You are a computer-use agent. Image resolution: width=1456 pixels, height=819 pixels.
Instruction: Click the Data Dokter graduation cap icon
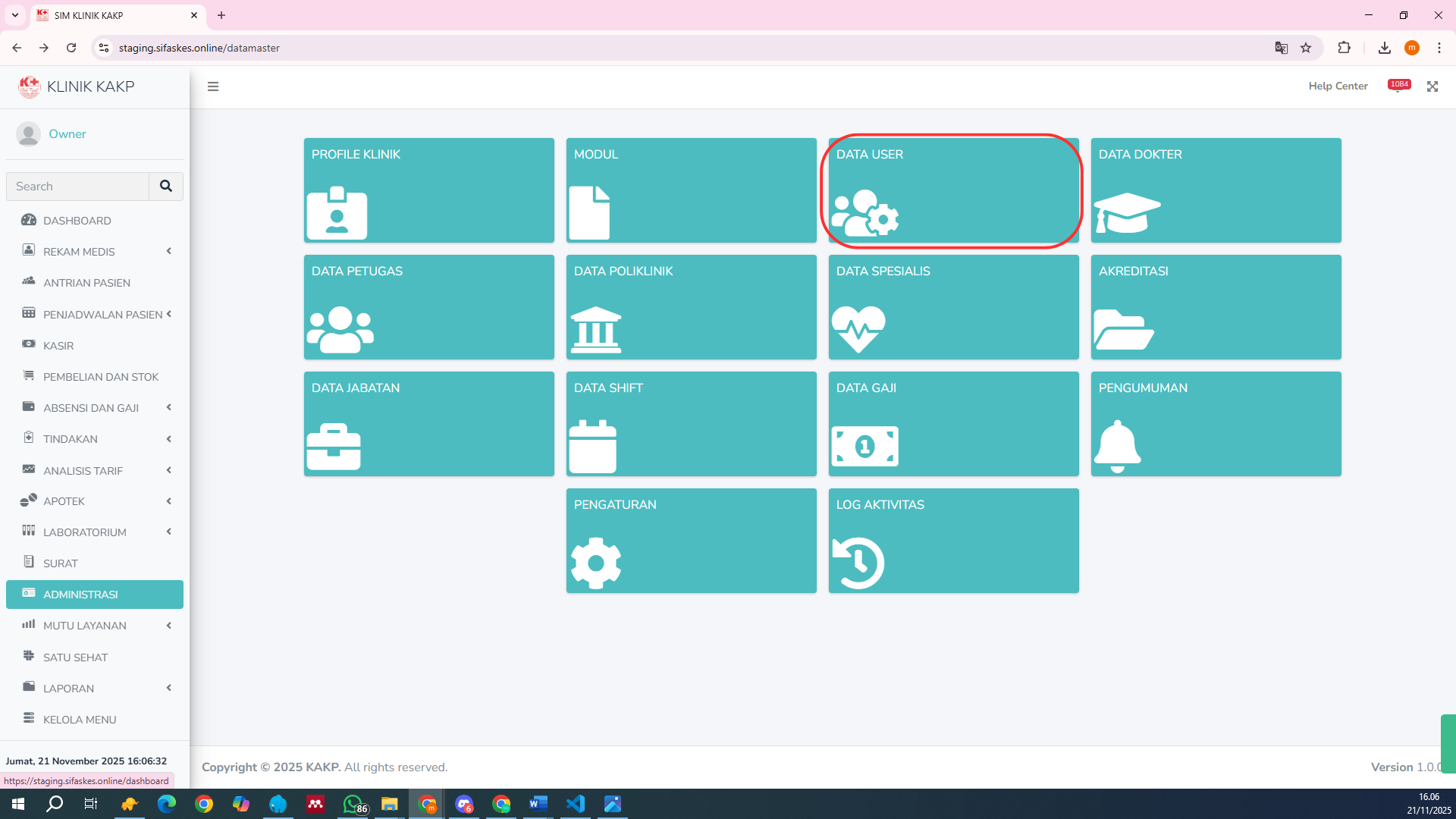1127,212
